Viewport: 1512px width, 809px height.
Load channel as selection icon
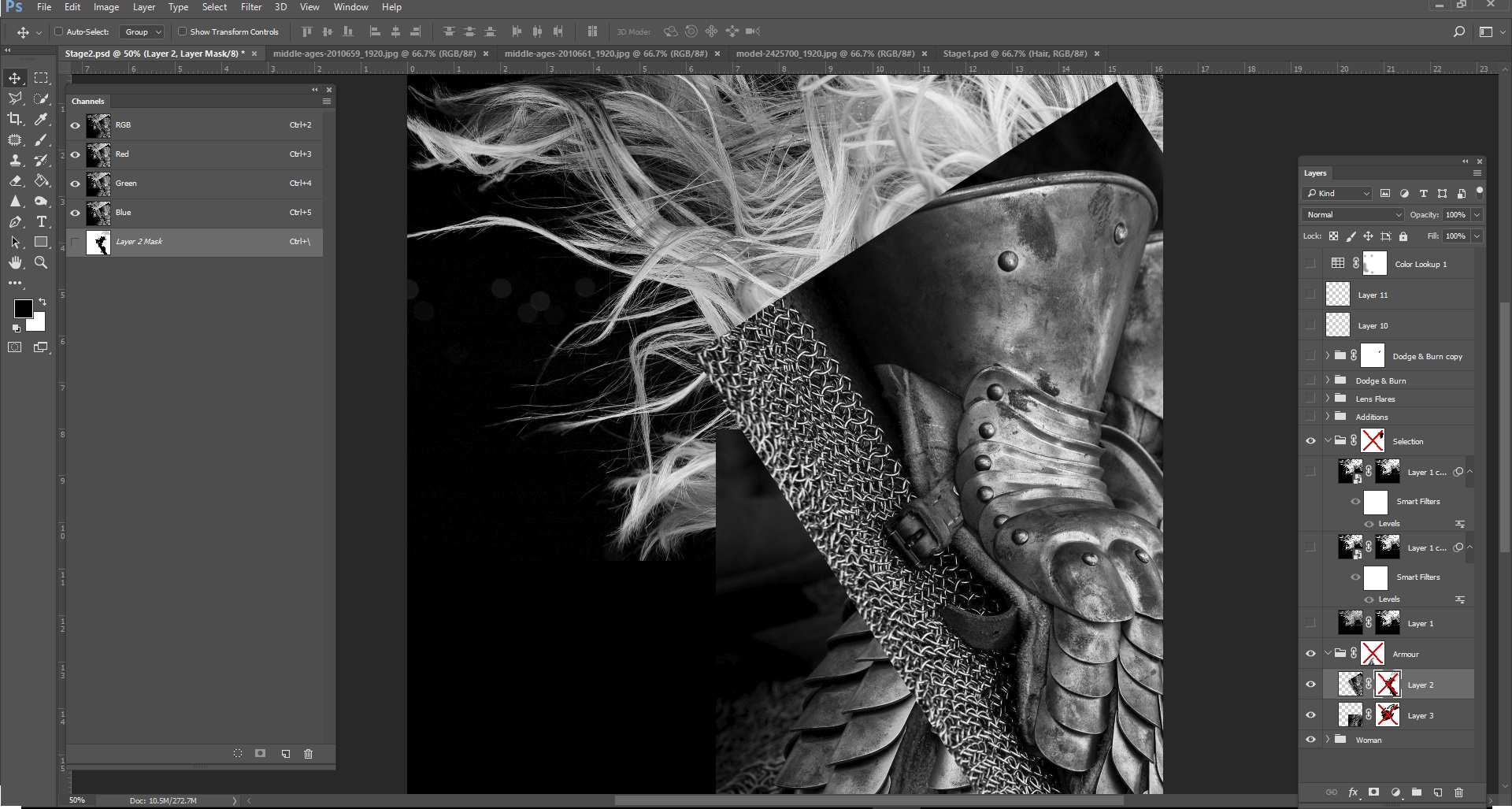click(238, 754)
